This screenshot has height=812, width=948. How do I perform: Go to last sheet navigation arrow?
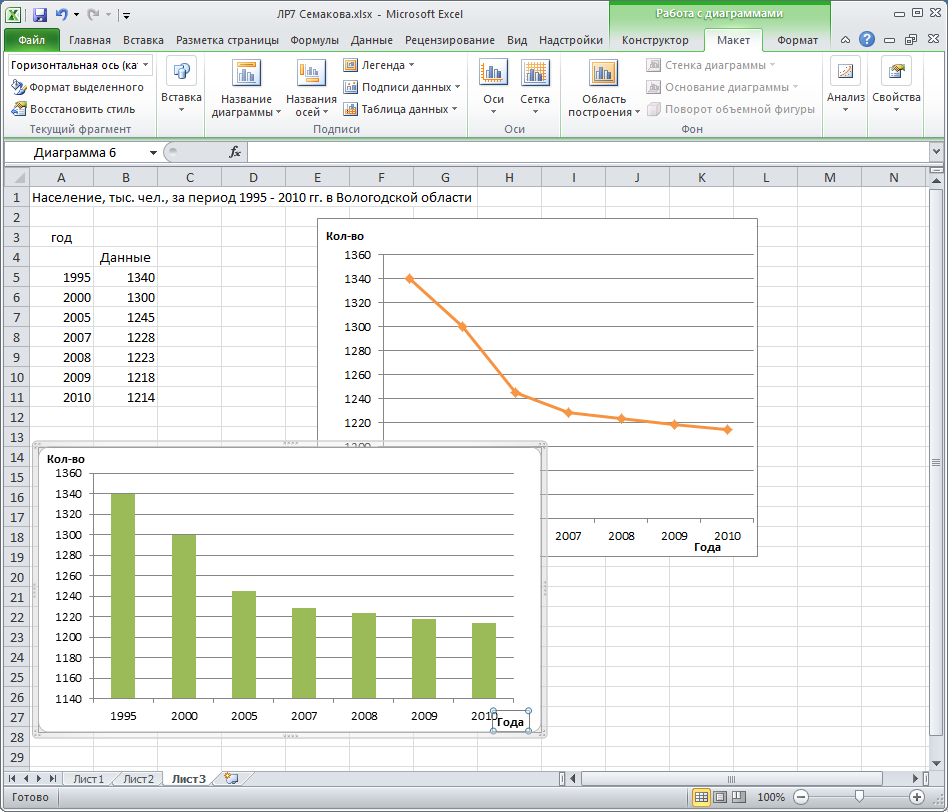(53, 778)
